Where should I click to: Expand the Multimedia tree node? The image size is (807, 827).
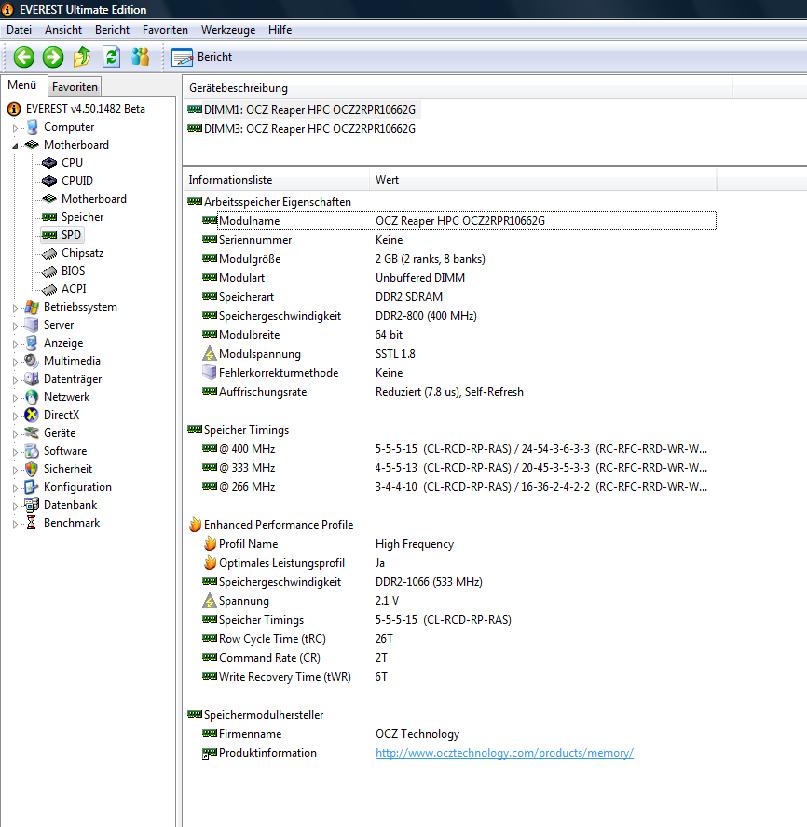15,362
